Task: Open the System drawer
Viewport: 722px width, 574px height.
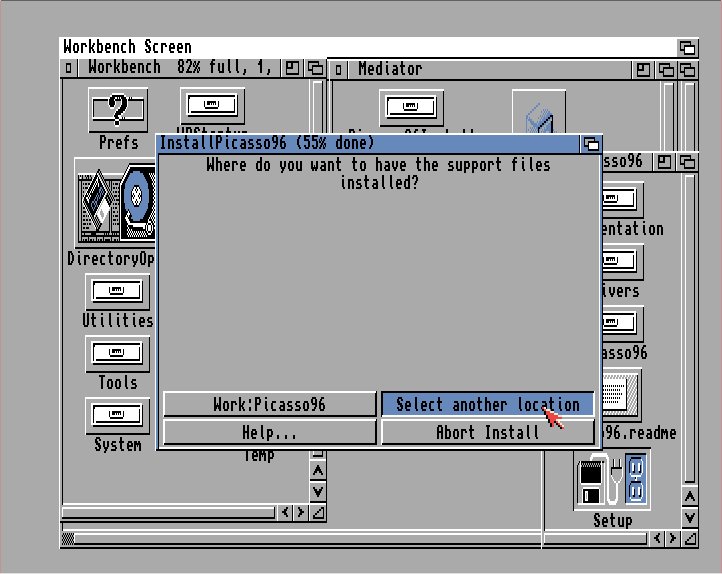Action: click(x=118, y=417)
